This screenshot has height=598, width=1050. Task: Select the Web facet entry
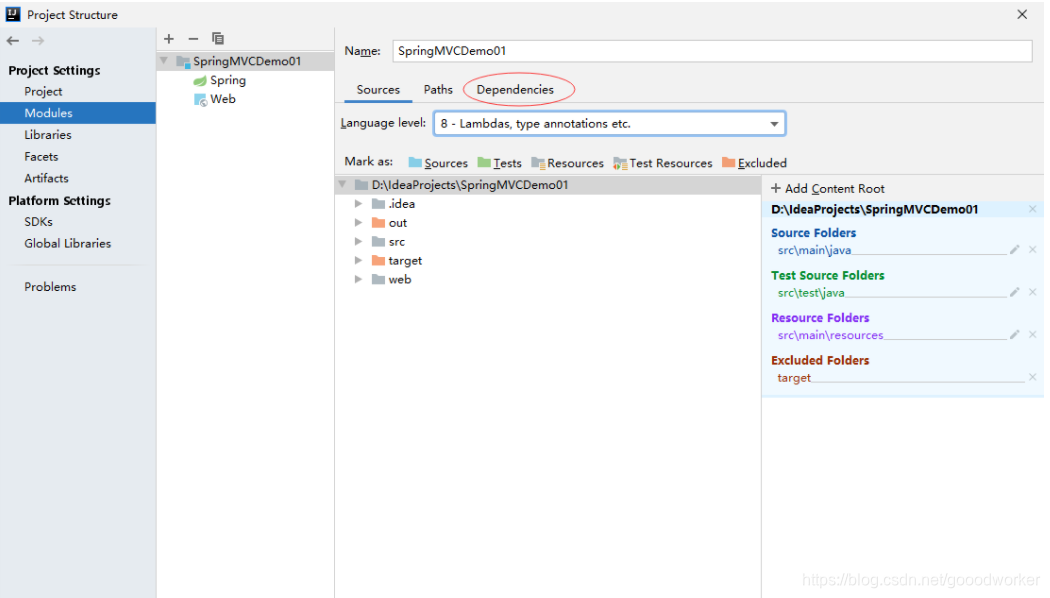click(222, 99)
